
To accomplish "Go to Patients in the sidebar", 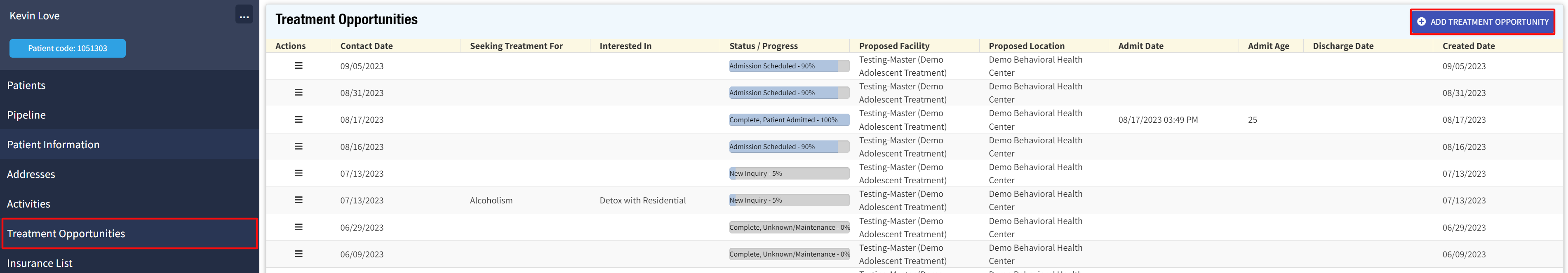I will pos(26,85).
